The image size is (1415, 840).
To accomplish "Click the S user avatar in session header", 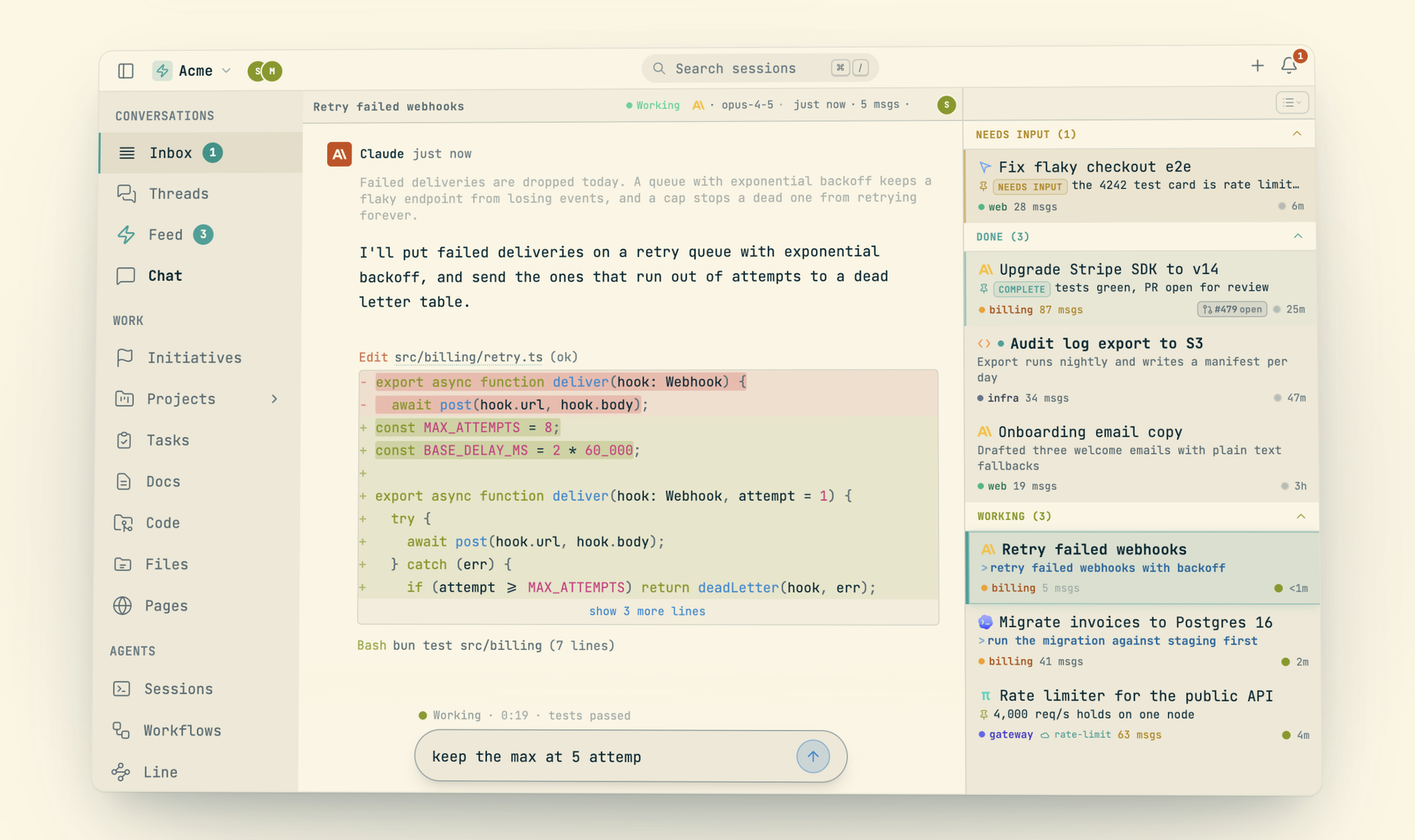I will [x=946, y=105].
